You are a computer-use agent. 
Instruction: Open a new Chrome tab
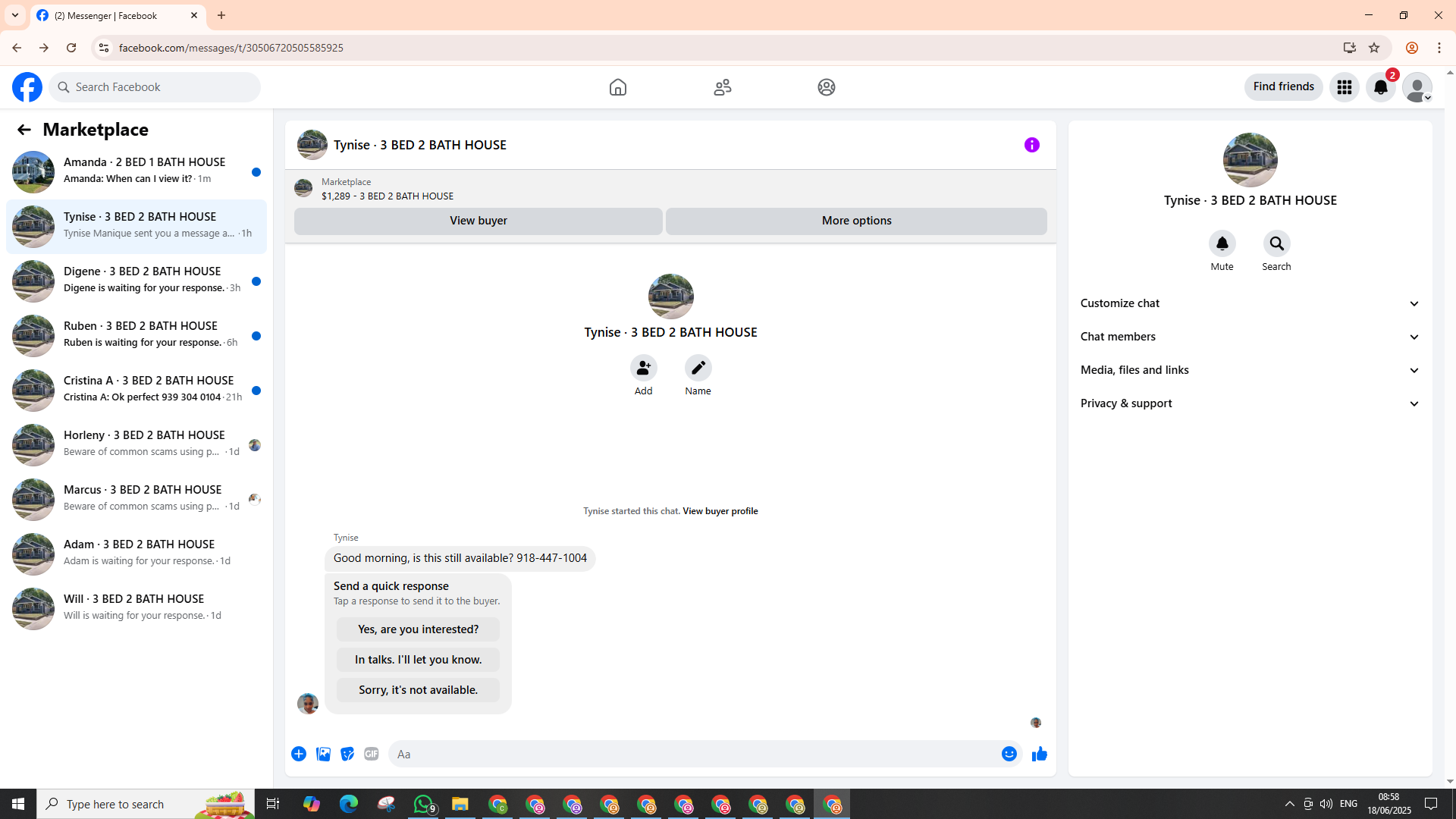click(x=221, y=15)
